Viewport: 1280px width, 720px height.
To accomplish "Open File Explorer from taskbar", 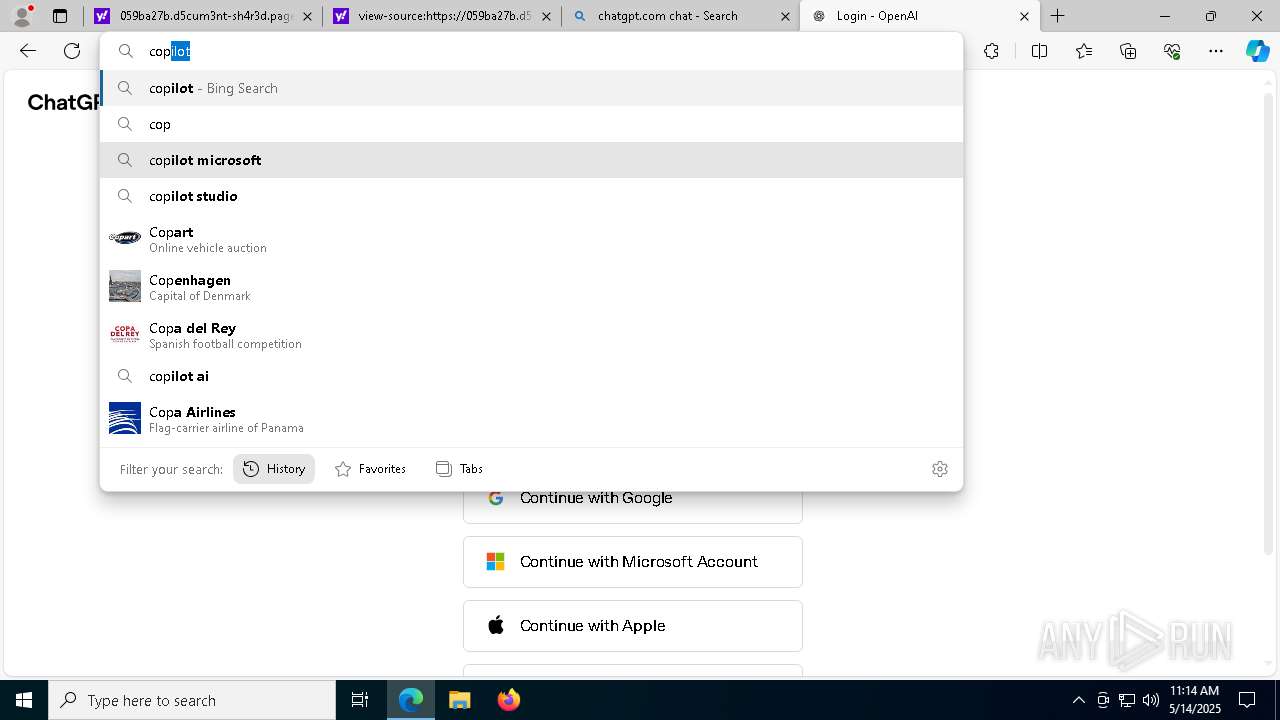I will click(459, 700).
